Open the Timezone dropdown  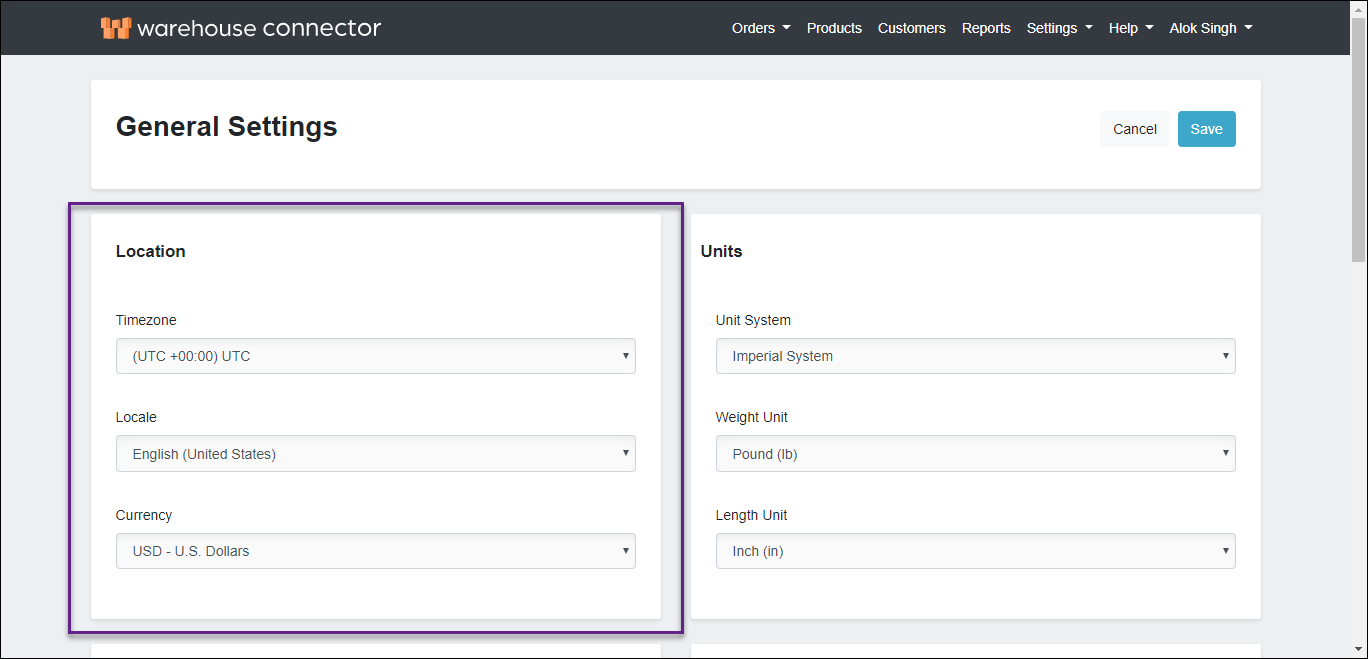coord(375,356)
